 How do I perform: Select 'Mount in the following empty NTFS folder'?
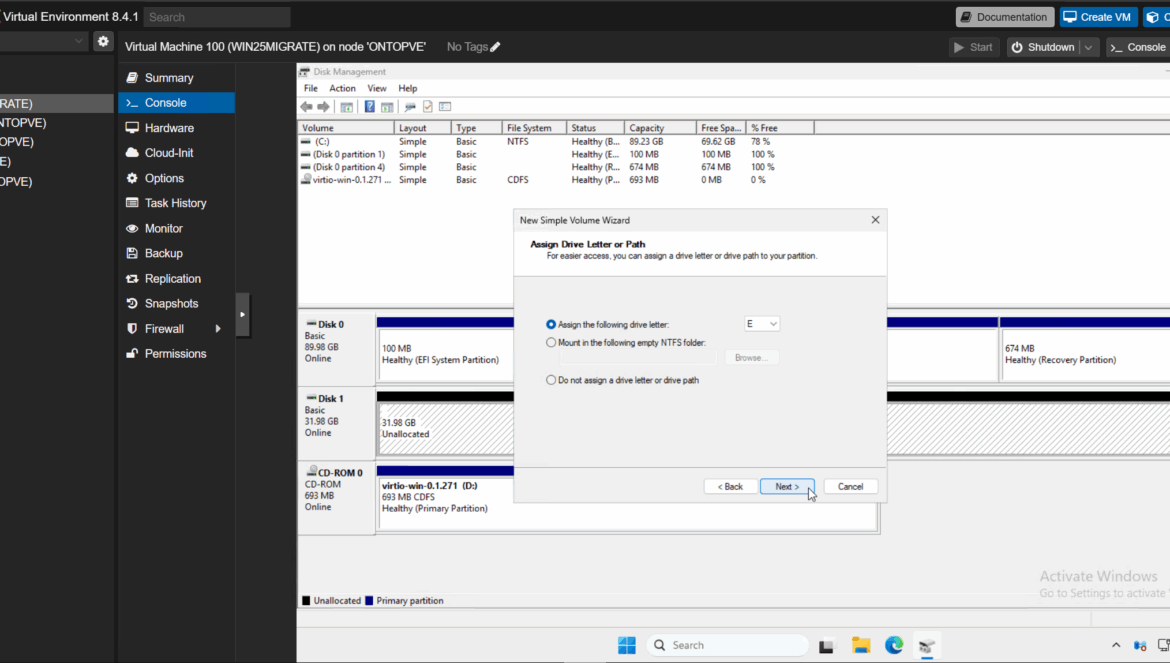pos(551,342)
